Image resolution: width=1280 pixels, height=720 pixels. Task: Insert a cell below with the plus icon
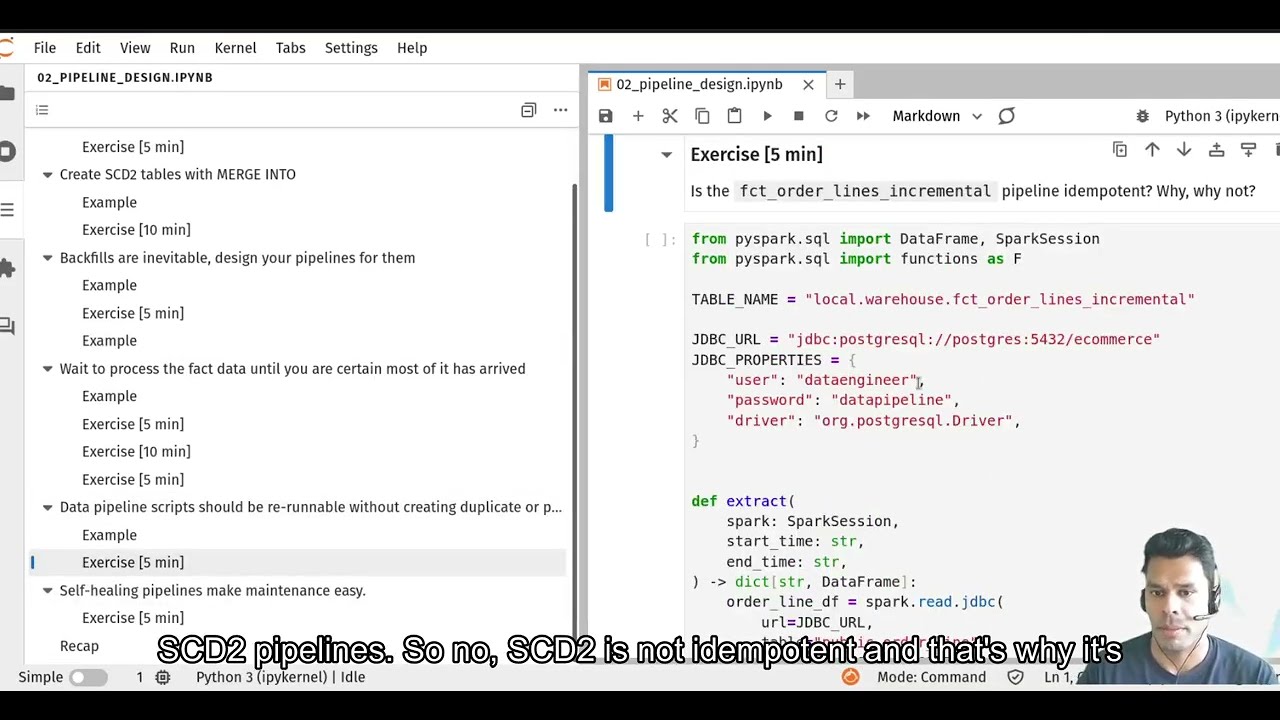pos(638,116)
